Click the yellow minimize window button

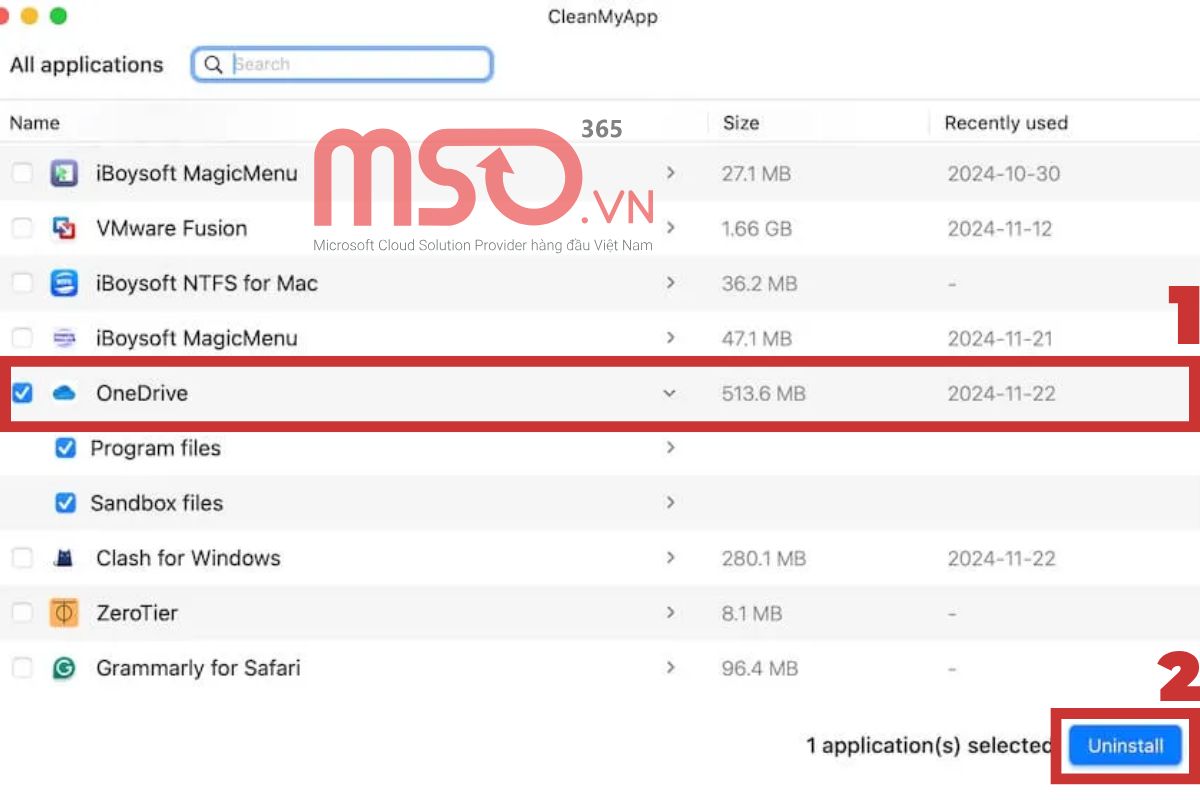click(x=29, y=16)
